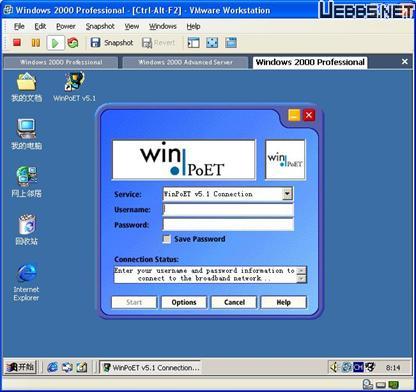Click the Options button
The image size is (416, 392).
click(x=184, y=302)
